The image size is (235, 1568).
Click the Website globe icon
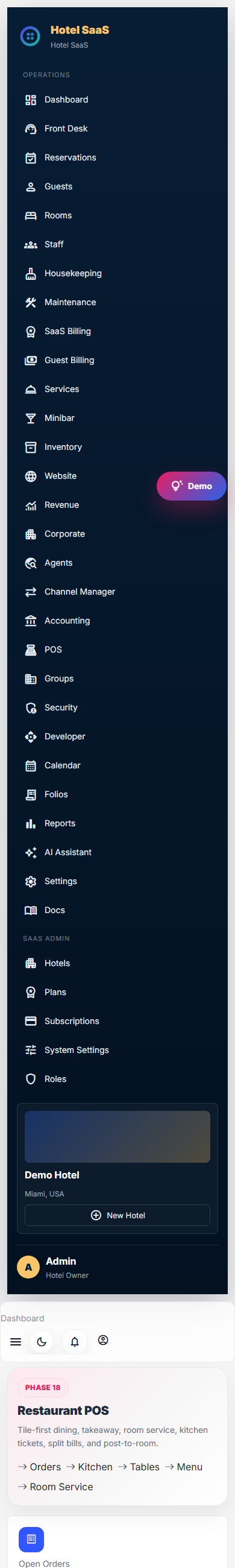(x=31, y=476)
